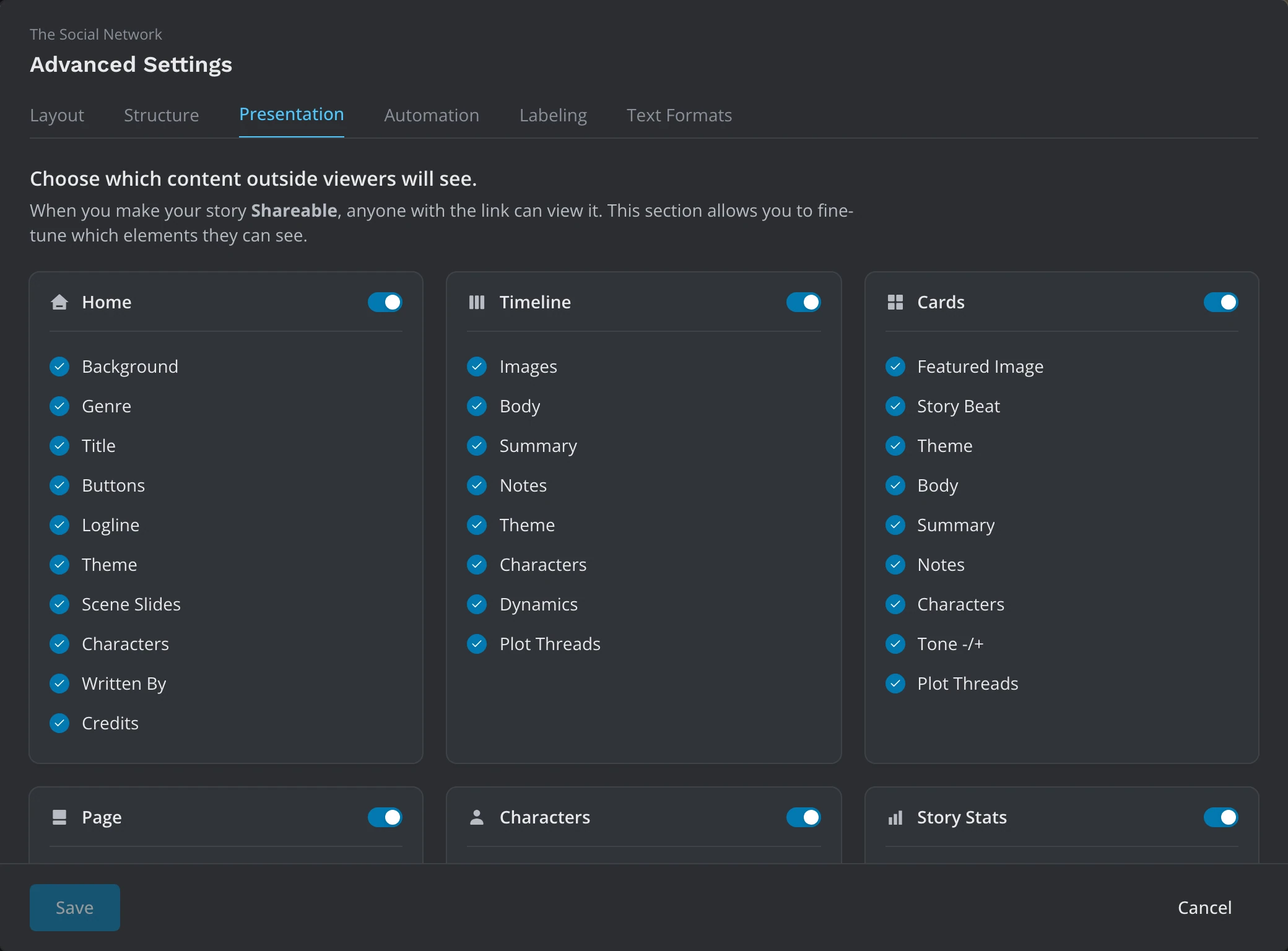Toggle the Story Stats switch
This screenshot has height=951, width=1288.
[1221, 817]
